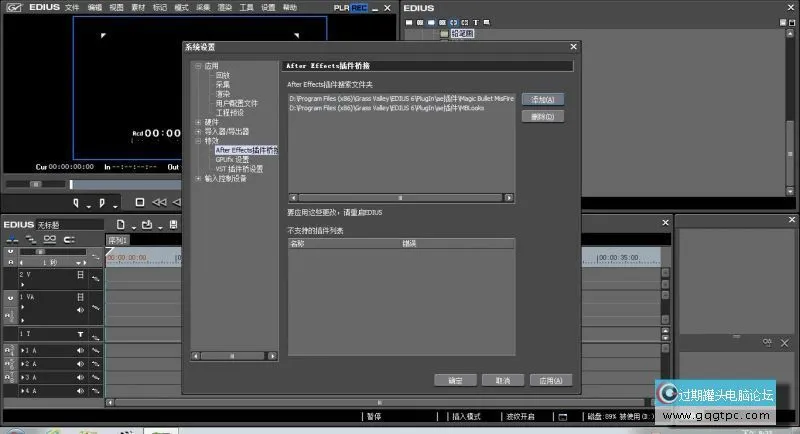Toggle title mute on track 1 T
The height and width of the screenshot is (434, 800).
(80, 335)
